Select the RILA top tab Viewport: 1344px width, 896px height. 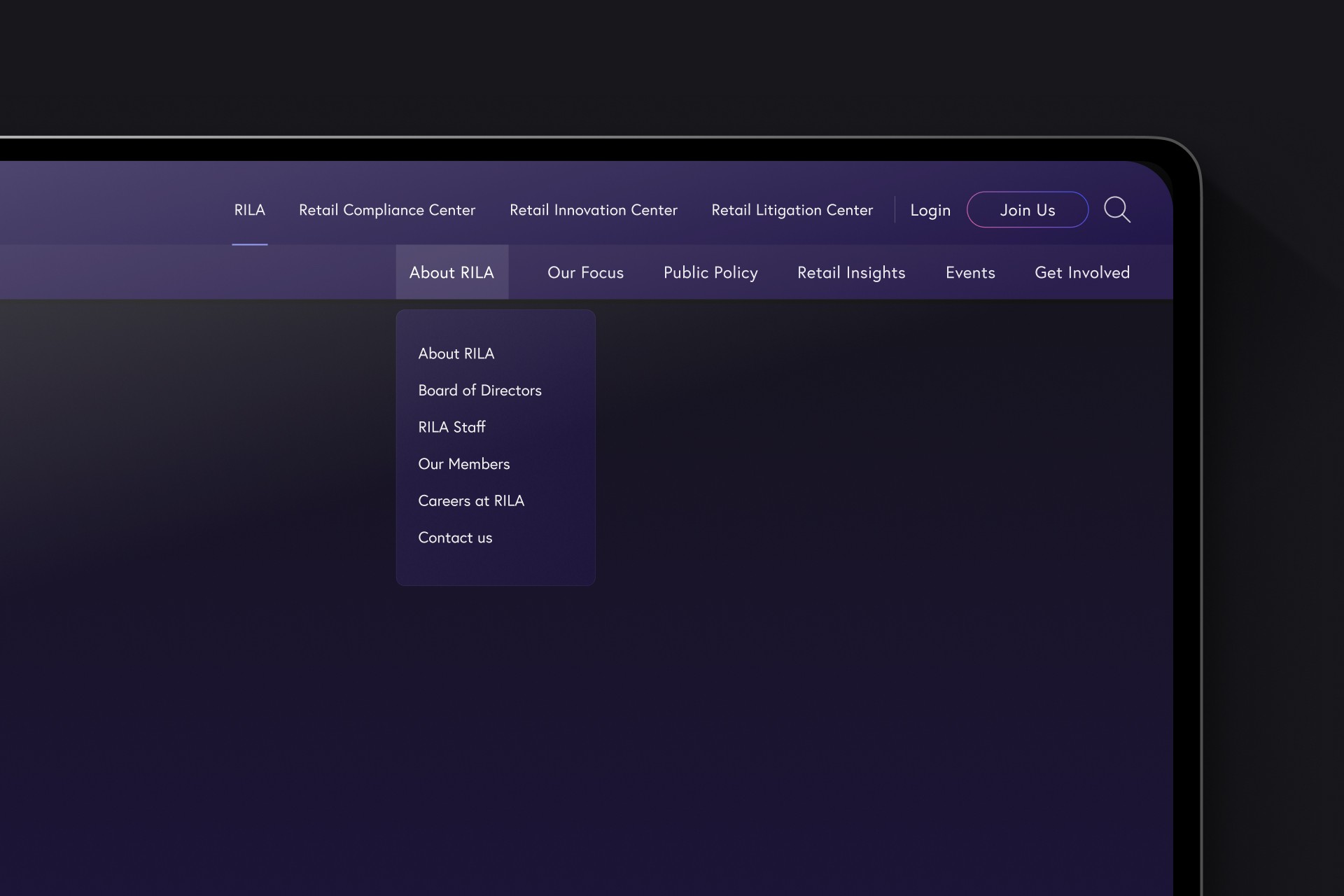click(249, 210)
